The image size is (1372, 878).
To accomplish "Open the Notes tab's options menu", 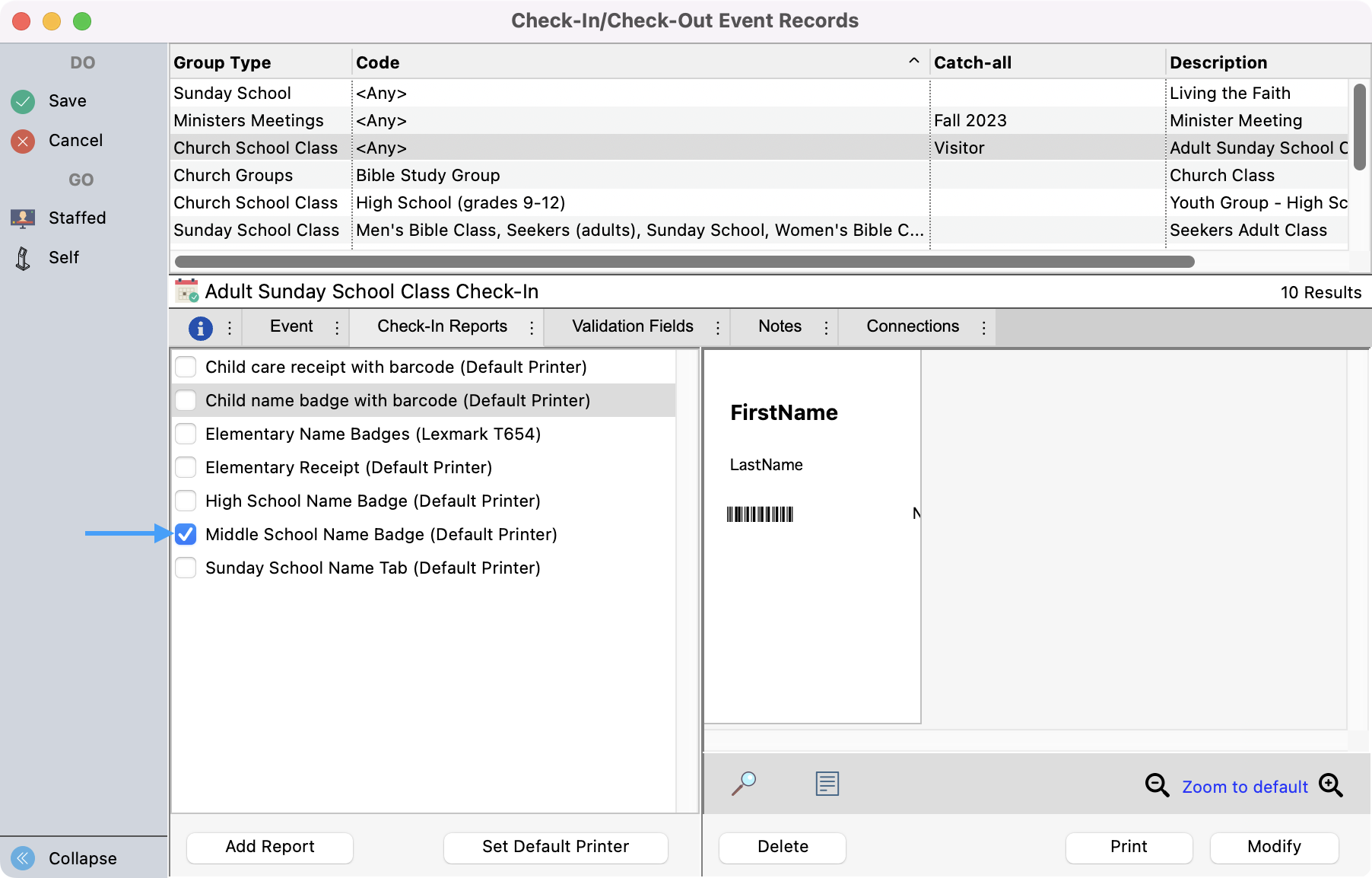I will [x=826, y=327].
